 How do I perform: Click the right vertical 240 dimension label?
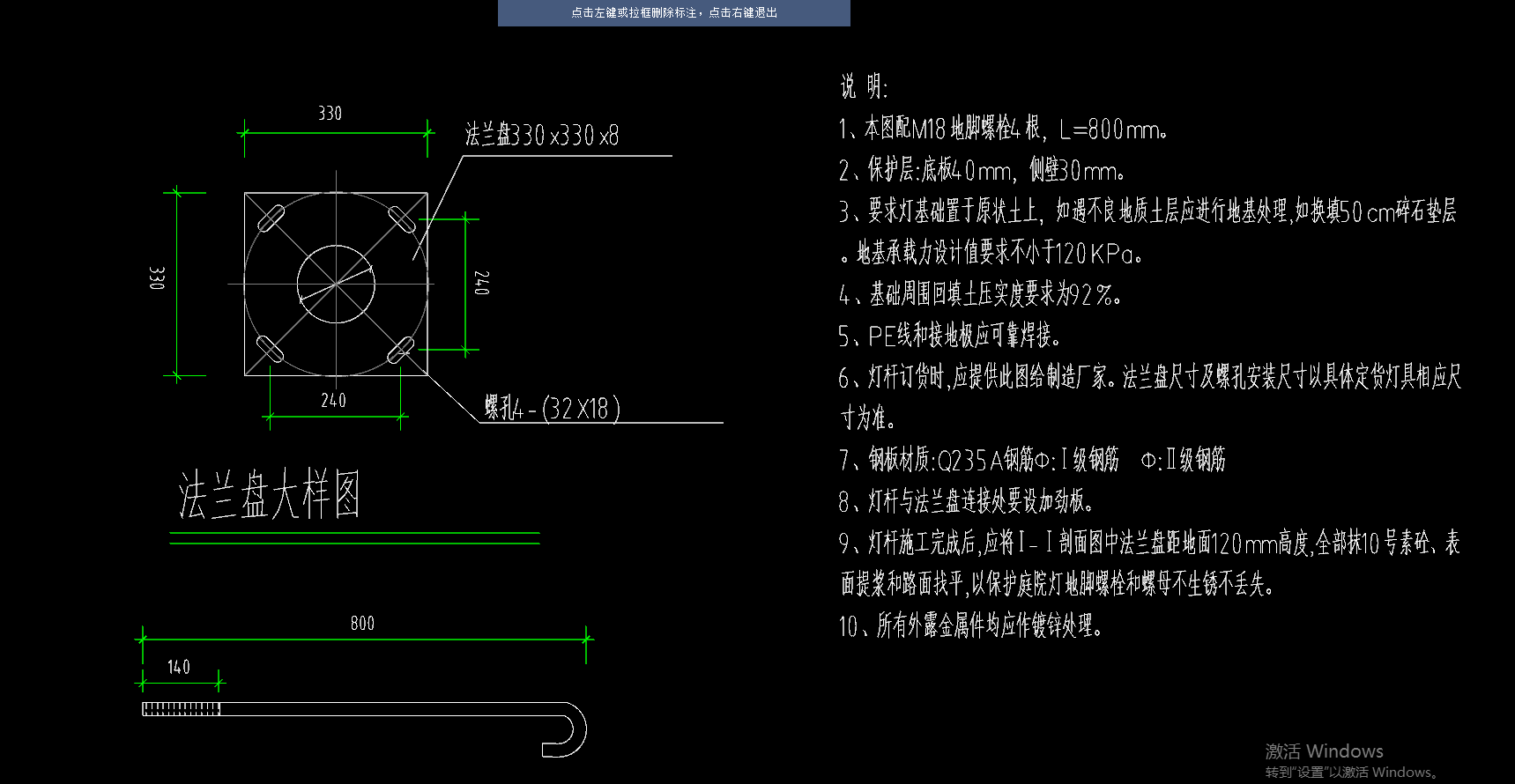(x=482, y=283)
